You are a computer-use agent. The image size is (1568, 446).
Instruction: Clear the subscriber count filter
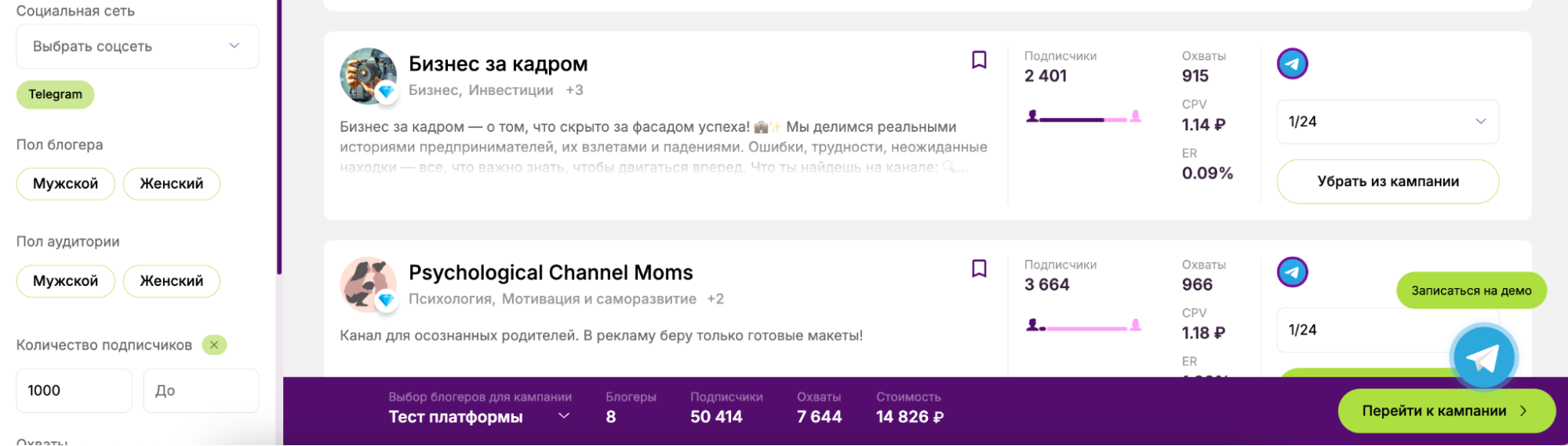[214, 345]
